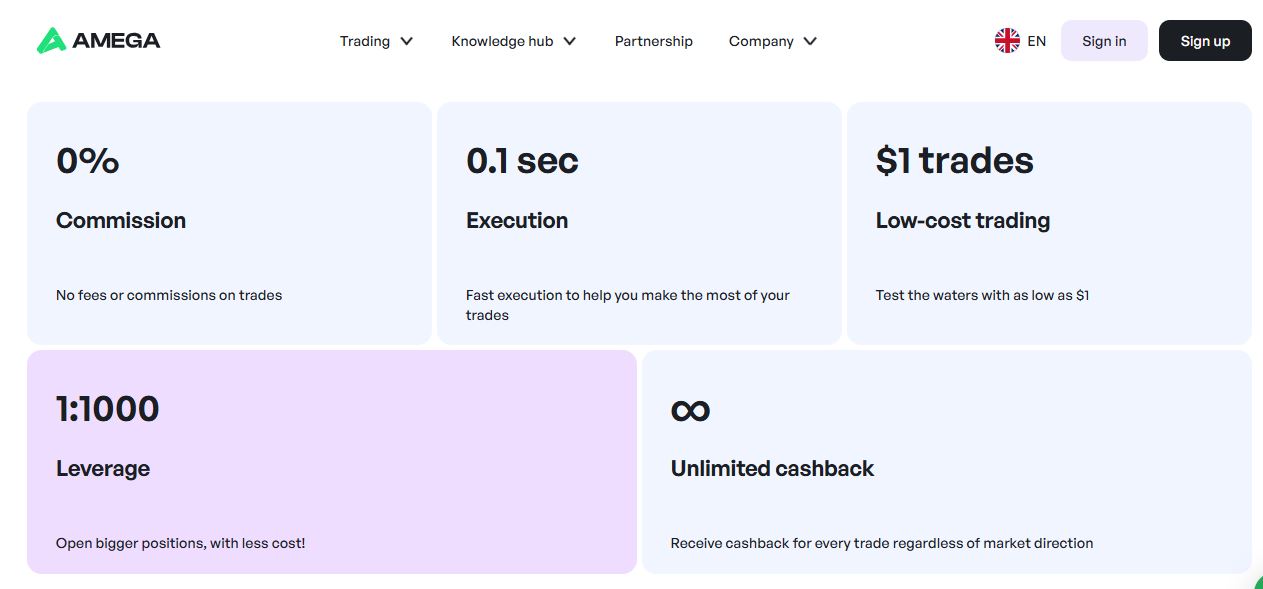Click the $1 trades card
The width and height of the screenshot is (1263, 589).
tap(1049, 223)
